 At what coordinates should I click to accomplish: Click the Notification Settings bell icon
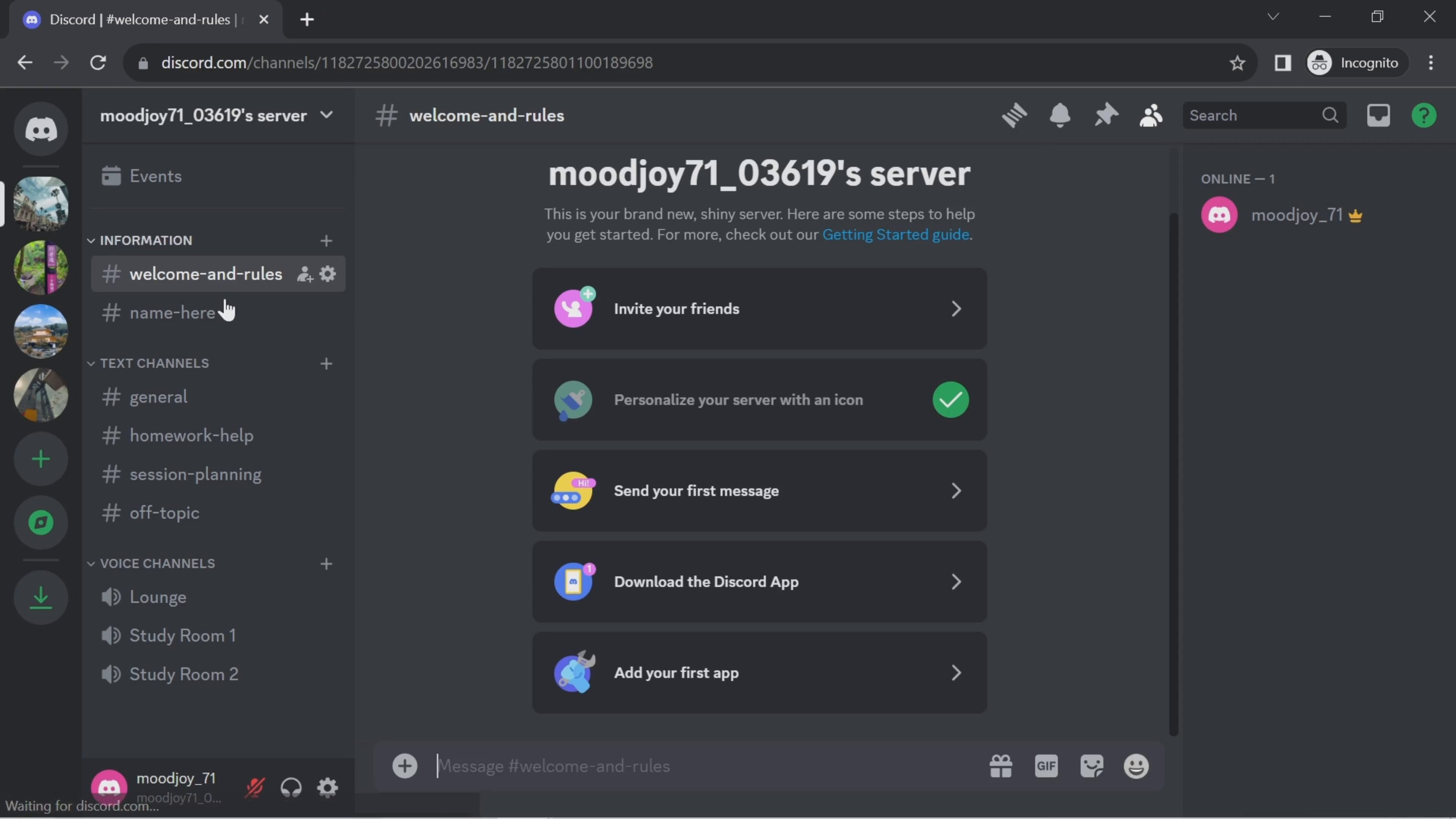click(x=1060, y=115)
